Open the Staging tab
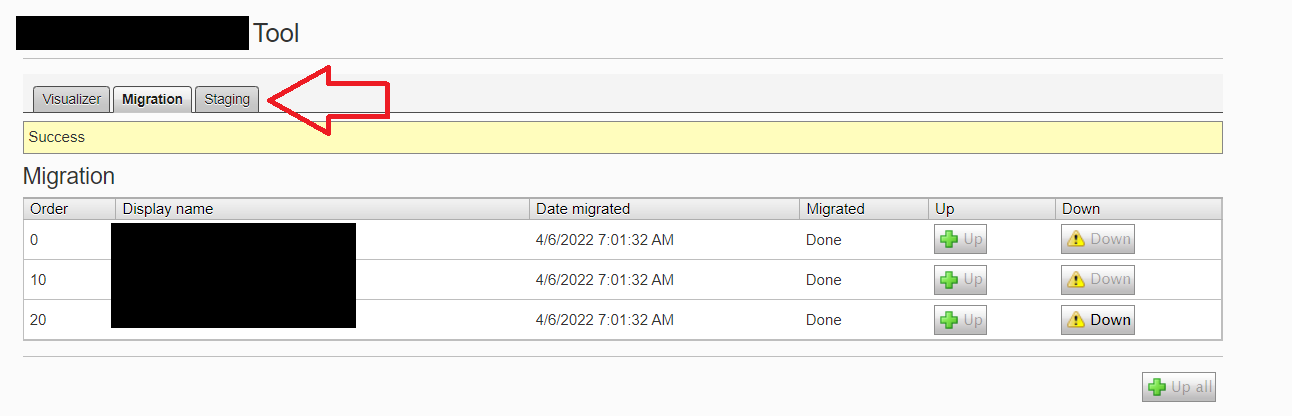This screenshot has height=416, width=1292. (227, 99)
